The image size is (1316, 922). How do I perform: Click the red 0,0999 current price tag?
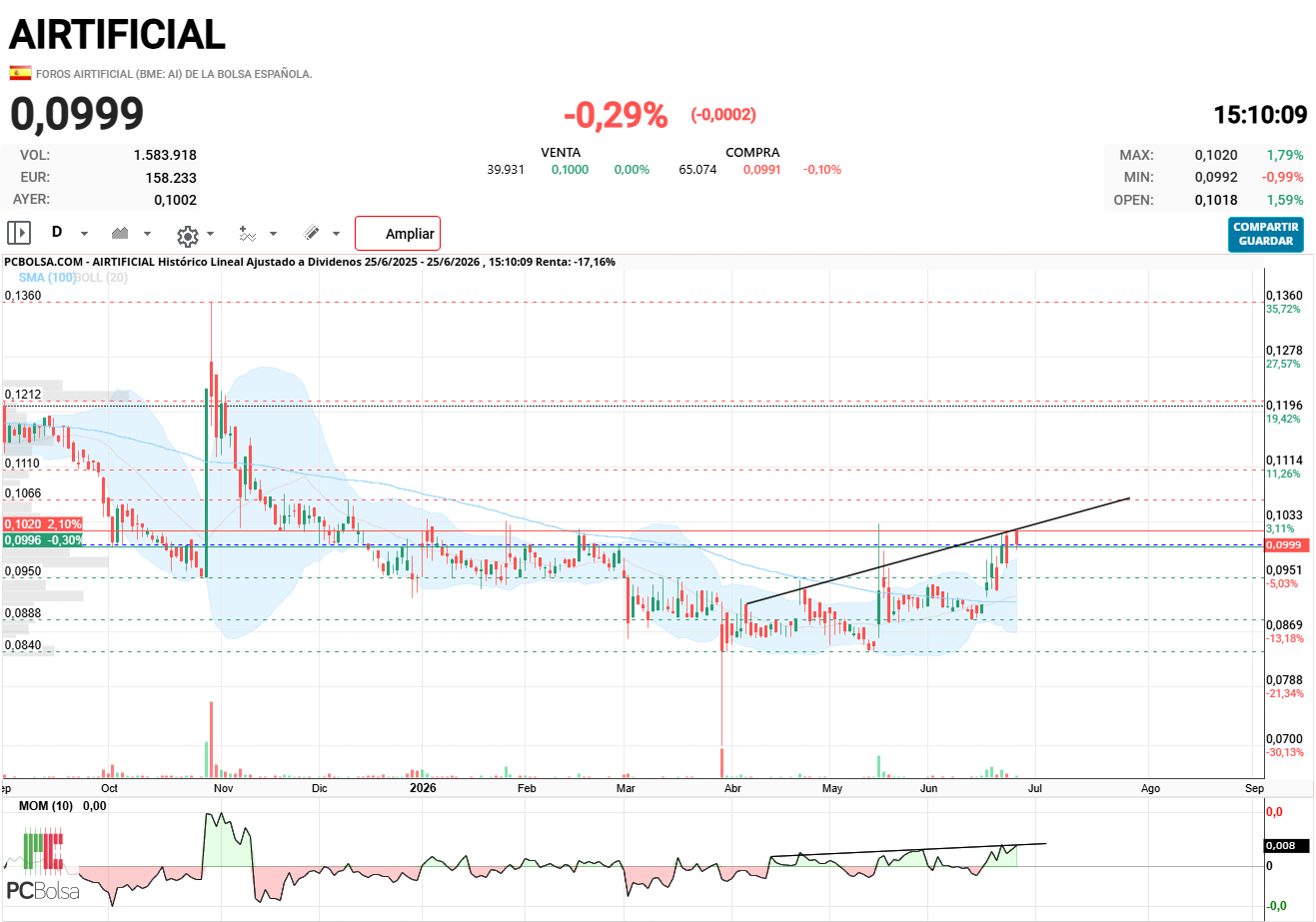coord(1284,545)
